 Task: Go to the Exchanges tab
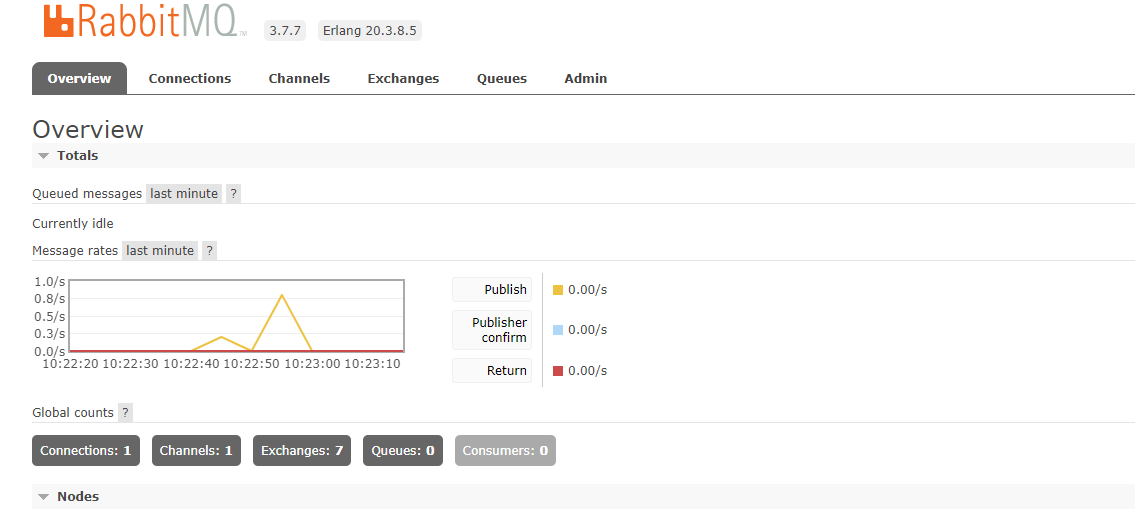click(x=403, y=78)
